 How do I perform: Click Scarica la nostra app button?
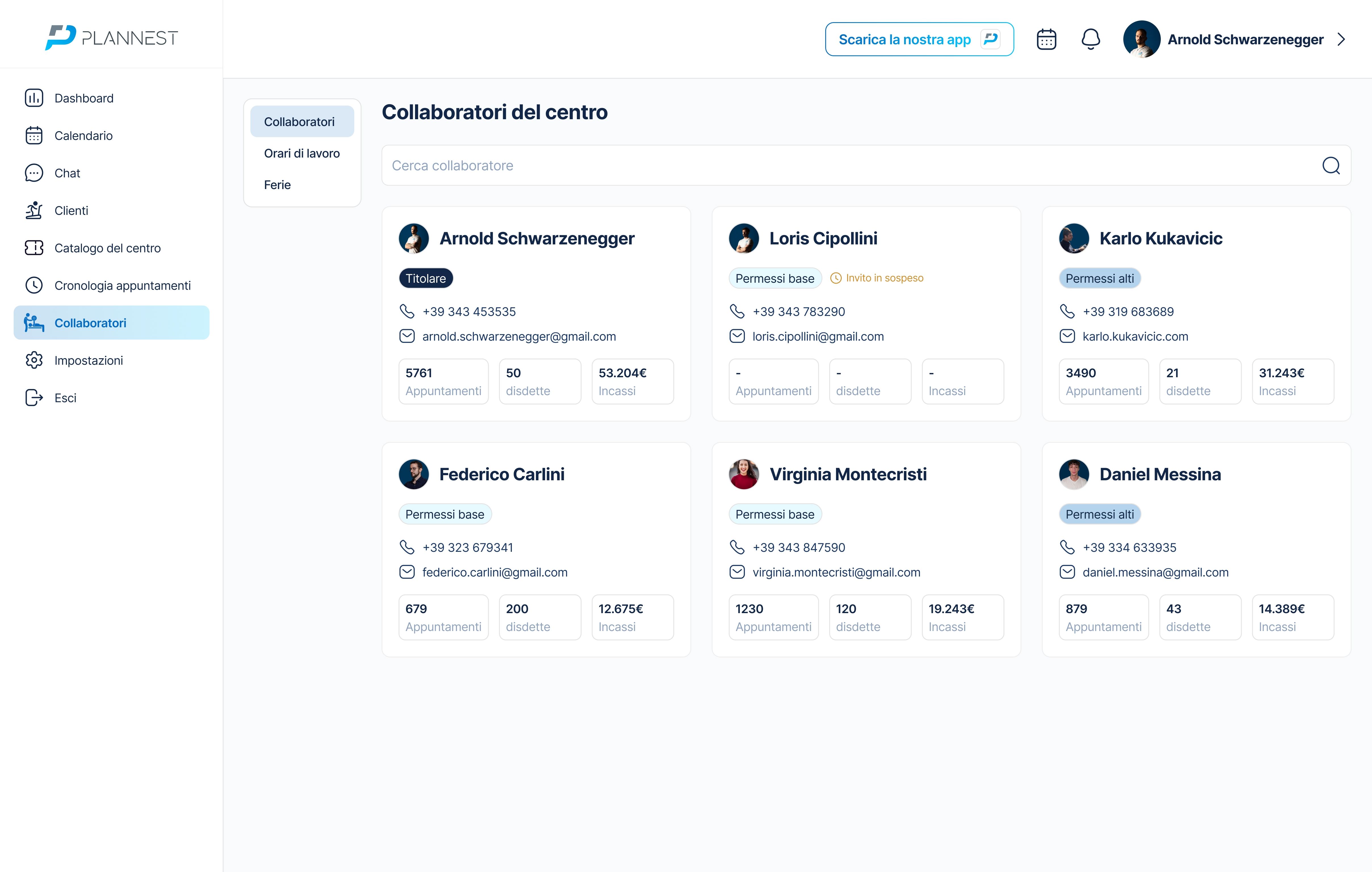click(x=918, y=39)
